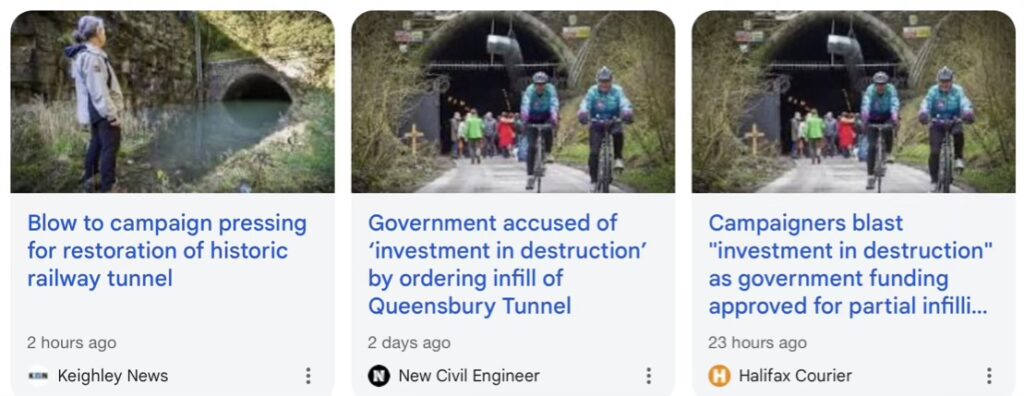1024x396 pixels.
Task: Click the '2 days ago' timestamp
Action: coord(409,343)
